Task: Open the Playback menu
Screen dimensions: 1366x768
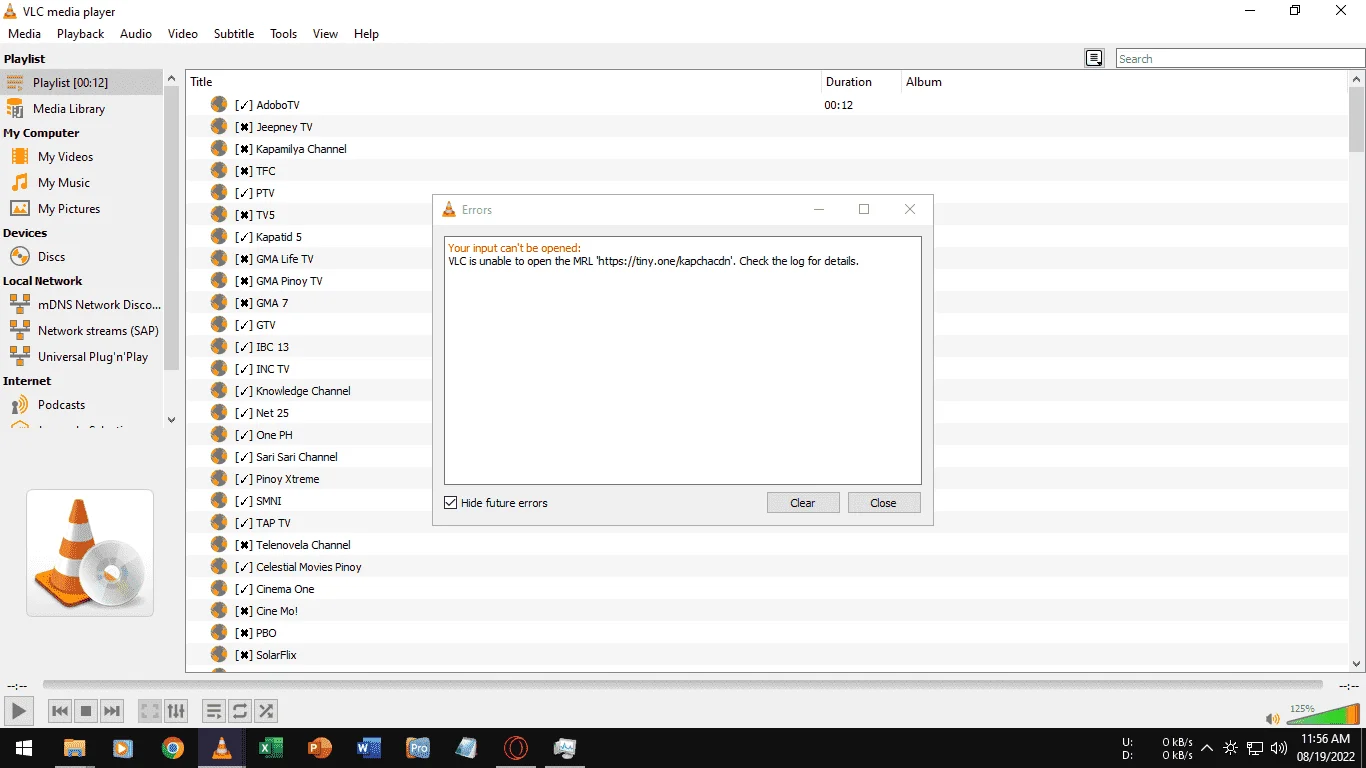Action: [x=80, y=33]
